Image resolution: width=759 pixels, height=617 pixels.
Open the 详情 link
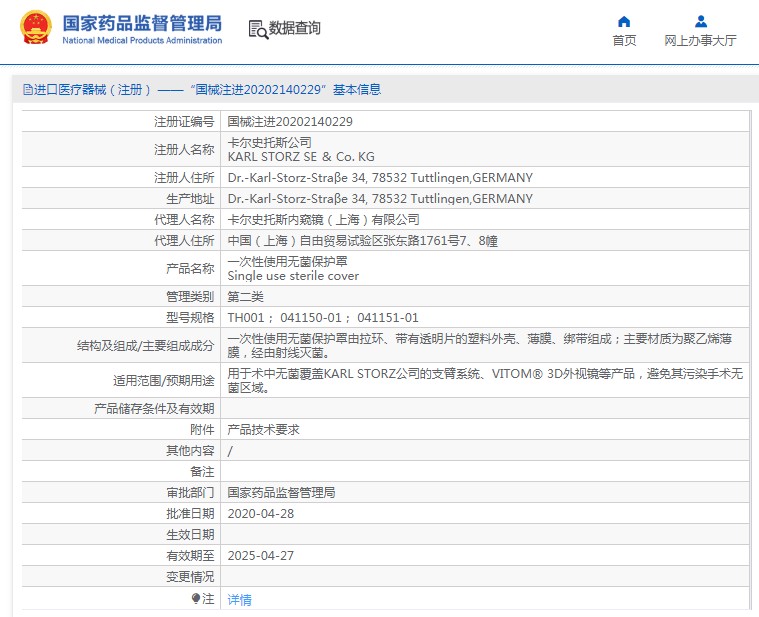pos(240,600)
